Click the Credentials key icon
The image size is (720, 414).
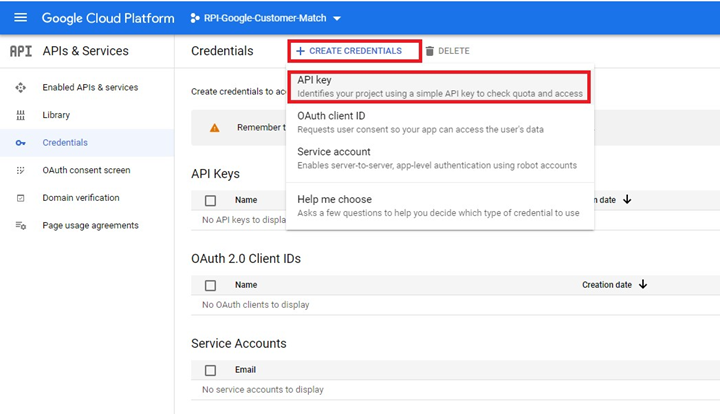pos(20,143)
